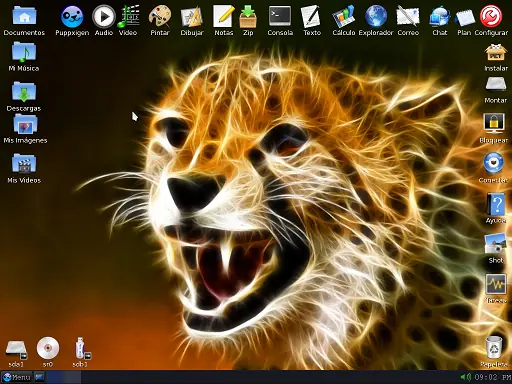Open the Dibujar drawing application
Viewport: 512px width, 384px height.
click(192, 17)
